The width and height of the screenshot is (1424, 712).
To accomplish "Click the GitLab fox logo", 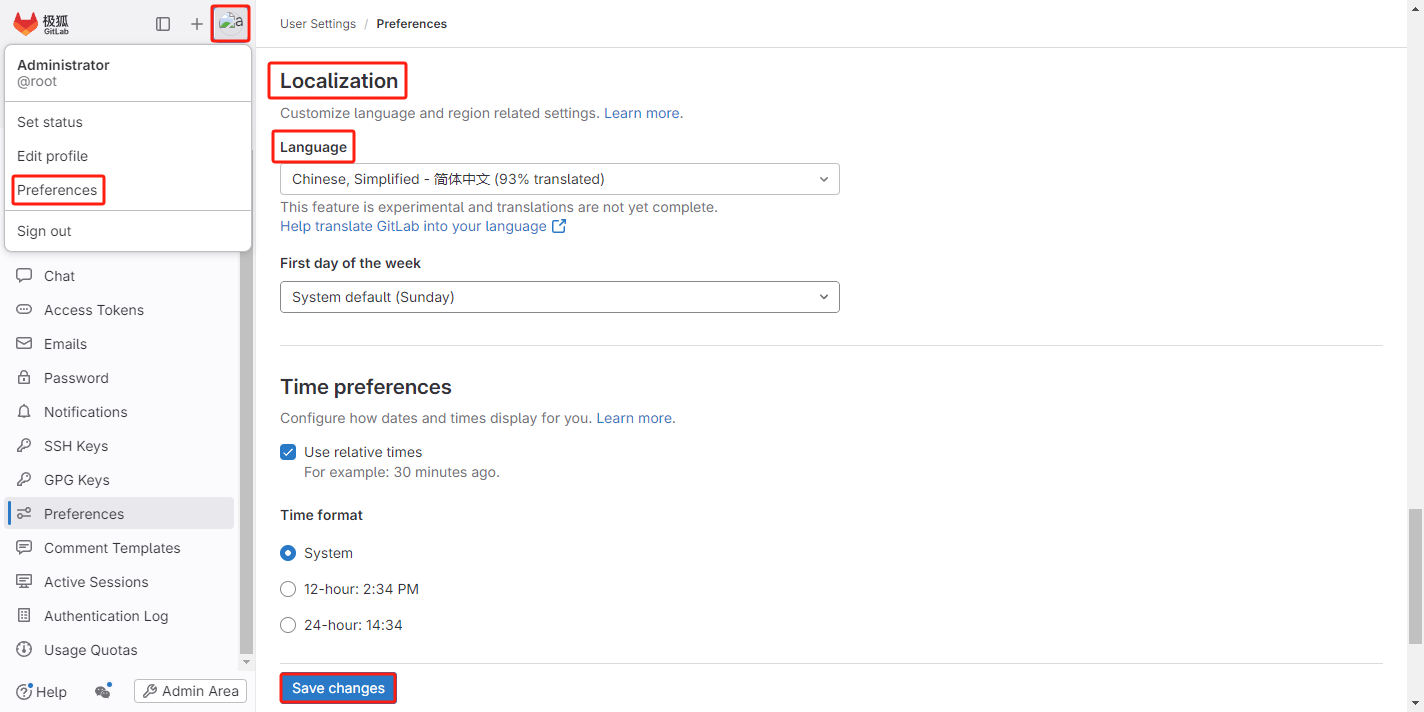I will 26,24.
